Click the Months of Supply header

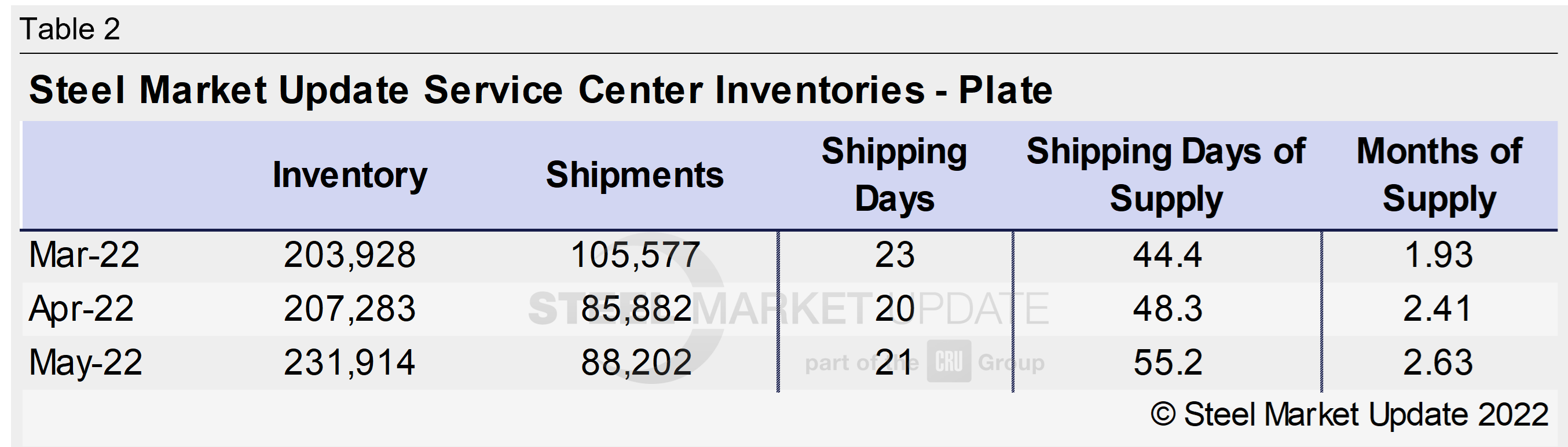[x=1439, y=175]
